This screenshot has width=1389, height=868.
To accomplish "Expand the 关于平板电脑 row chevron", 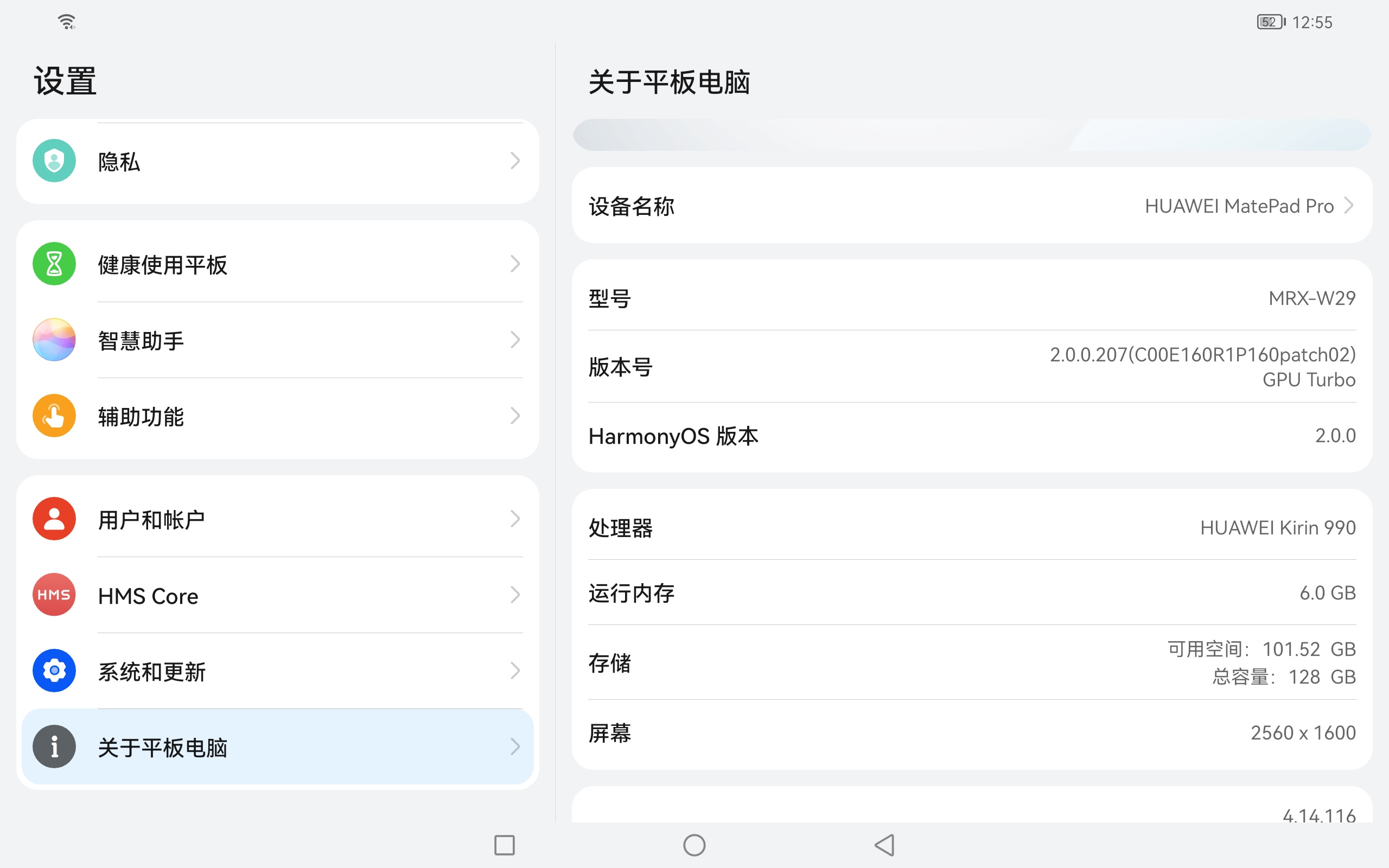I will coord(515,746).
